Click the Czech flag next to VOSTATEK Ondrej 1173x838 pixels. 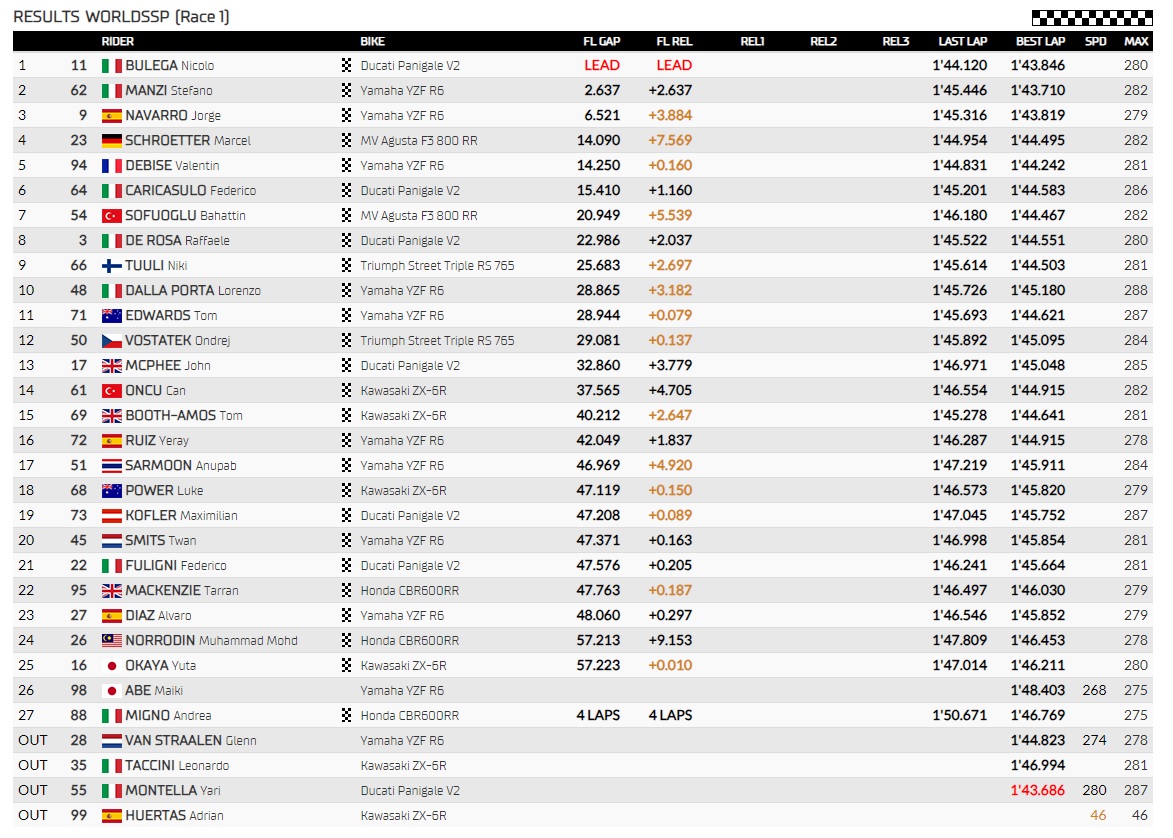[x=111, y=340]
